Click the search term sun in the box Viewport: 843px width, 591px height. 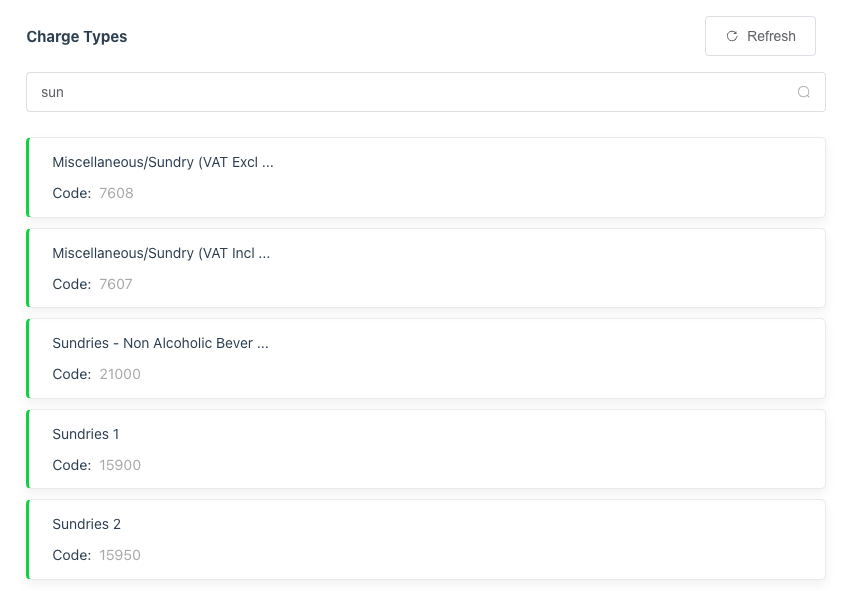pos(52,92)
